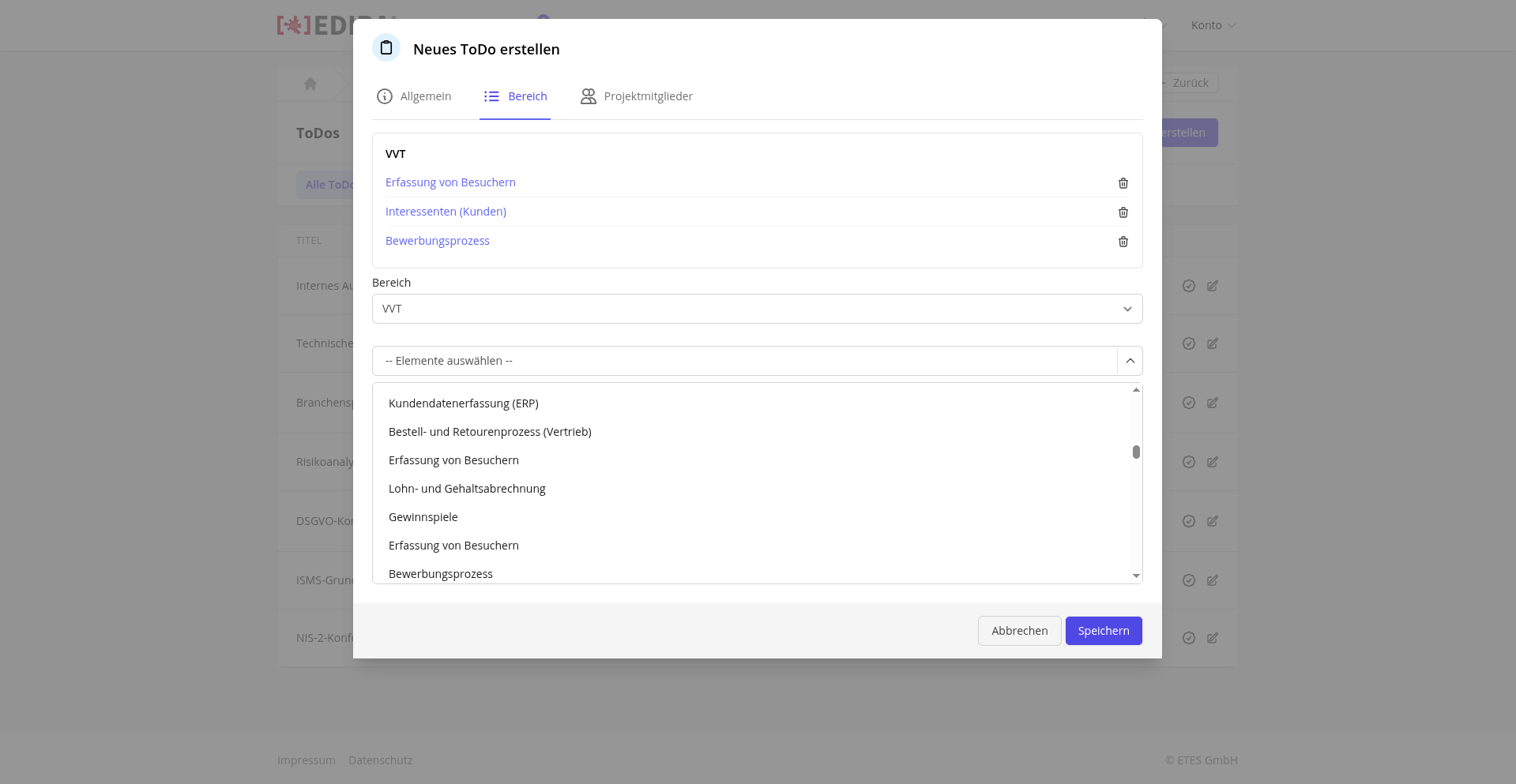Viewport: 1516px width, 784px height.
Task: Click the options list scrollbar thumb
Action: coord(1136,452)
